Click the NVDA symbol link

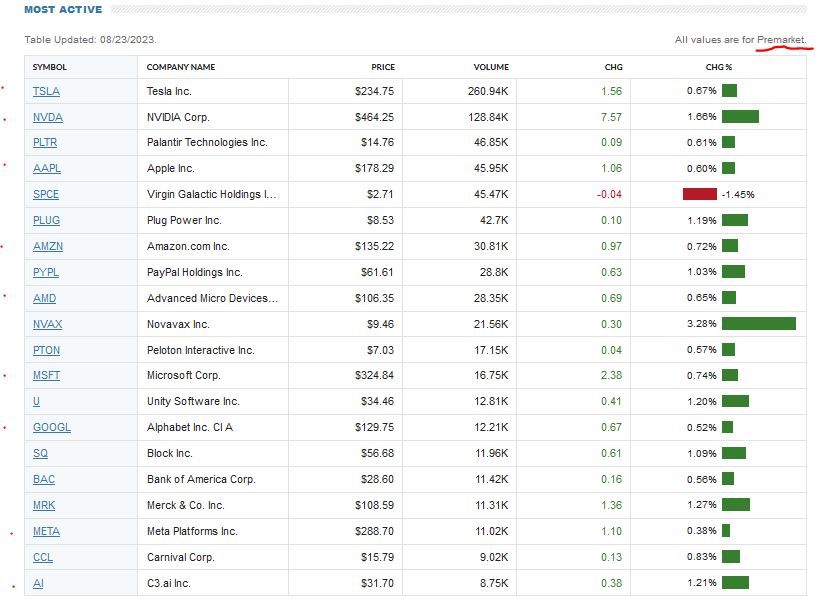[x=48, y=117]
